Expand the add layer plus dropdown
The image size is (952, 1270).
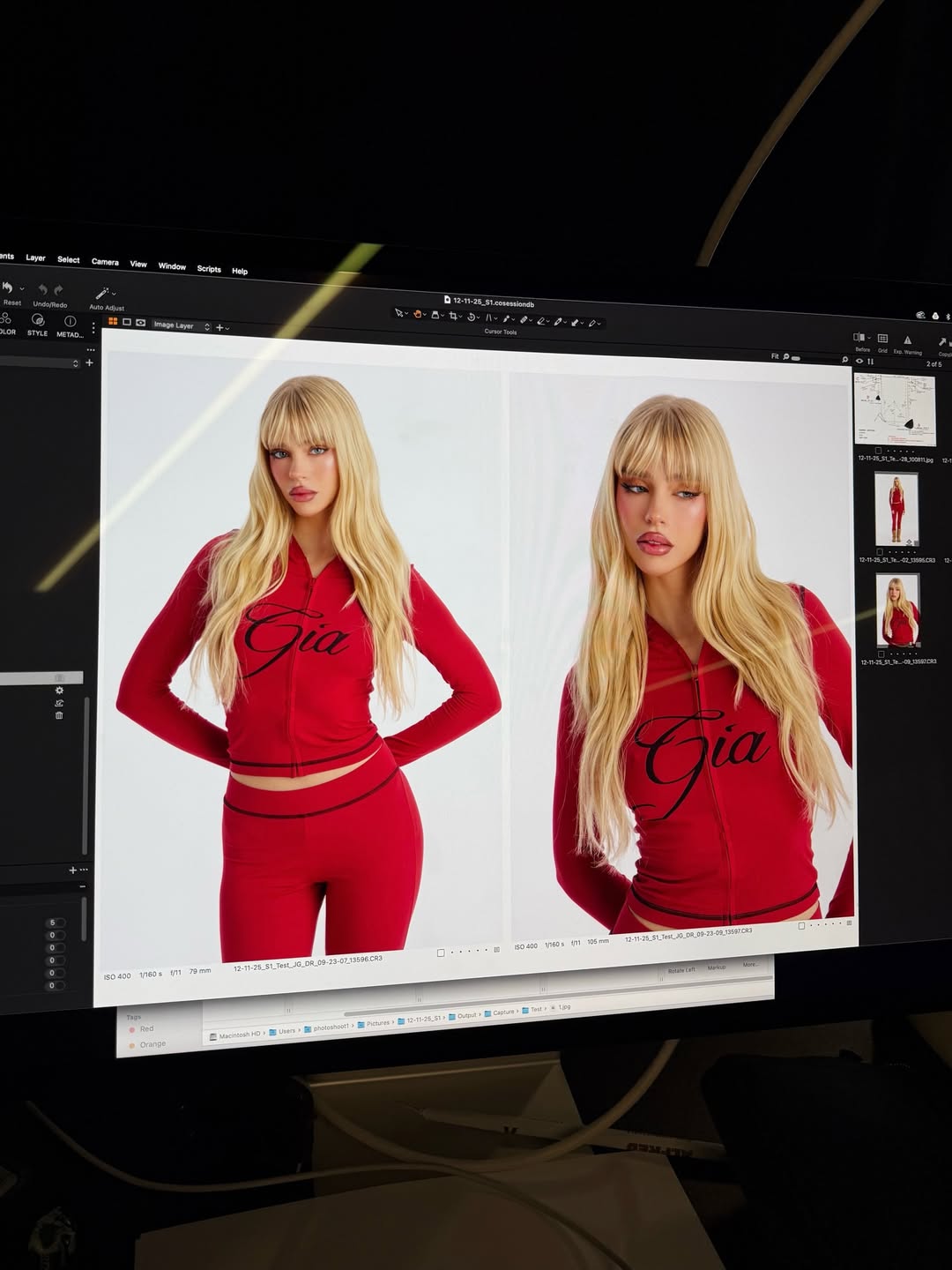[222, 327]
